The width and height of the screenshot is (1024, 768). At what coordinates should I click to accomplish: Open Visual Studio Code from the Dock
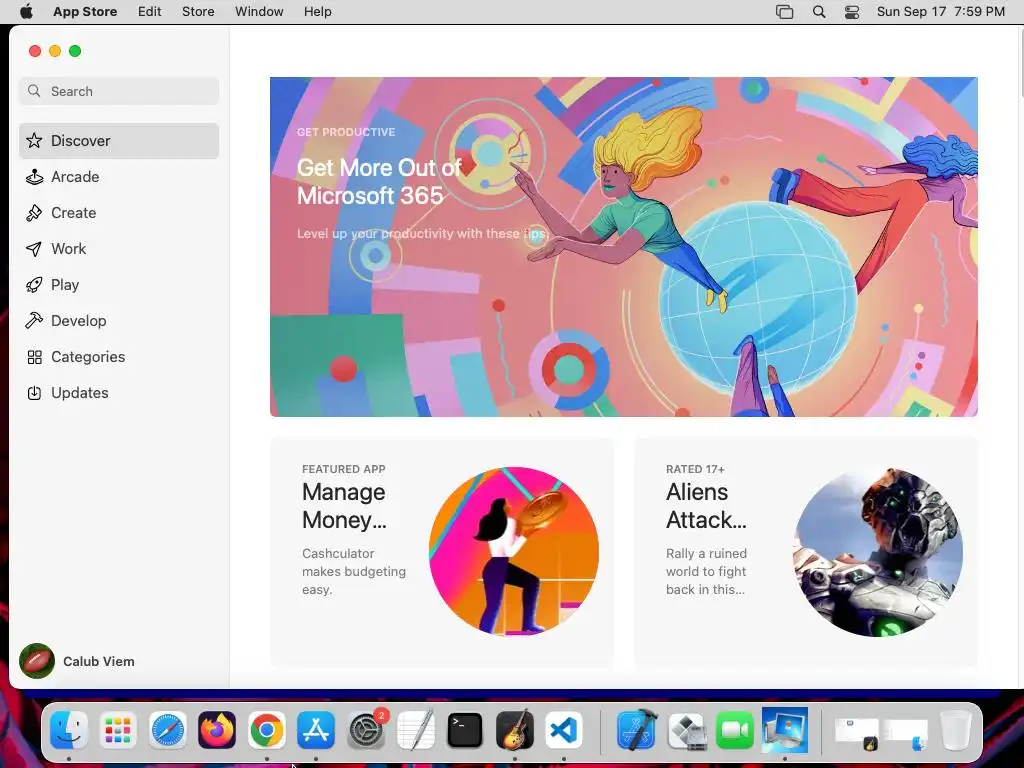564,730
